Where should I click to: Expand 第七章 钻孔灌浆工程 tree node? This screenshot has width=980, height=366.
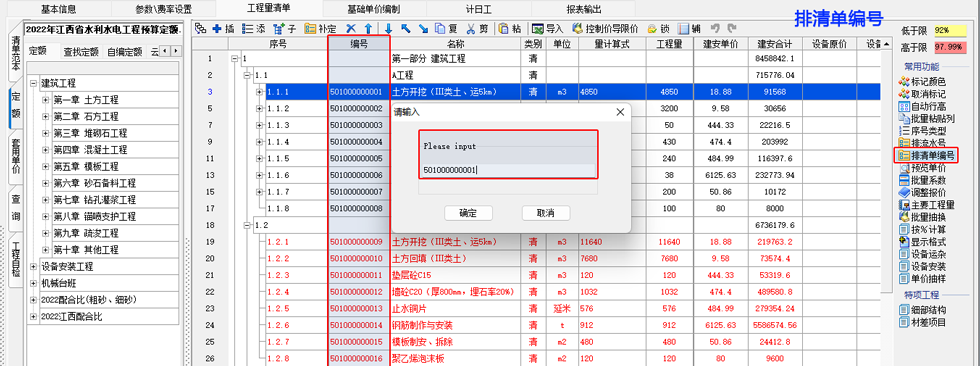(45, 200)
